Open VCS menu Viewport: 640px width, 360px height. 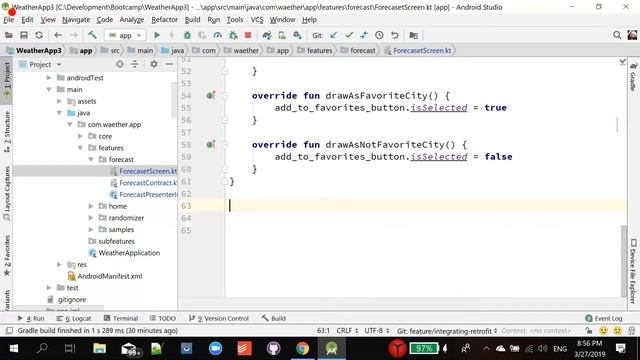257,20
